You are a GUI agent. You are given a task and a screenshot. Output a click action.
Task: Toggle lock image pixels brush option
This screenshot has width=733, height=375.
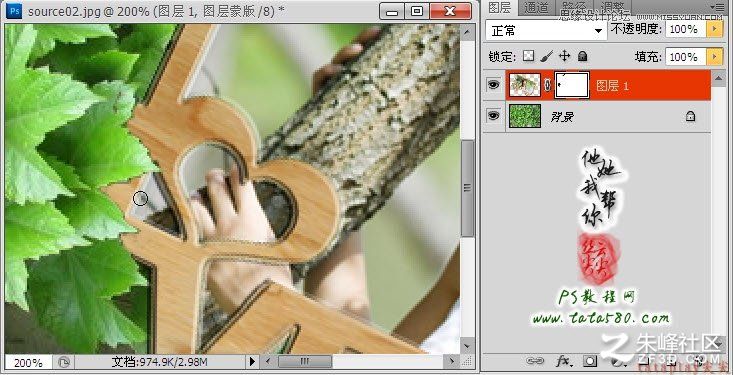(546, 57)
